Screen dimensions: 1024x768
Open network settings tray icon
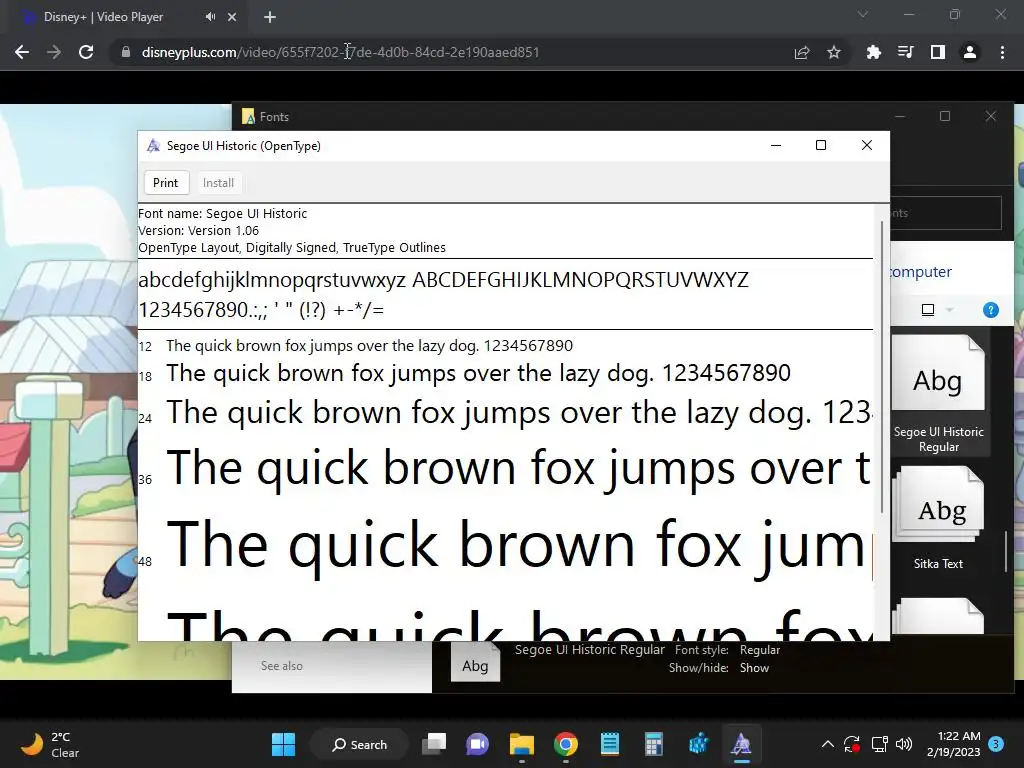coord(880,744)
